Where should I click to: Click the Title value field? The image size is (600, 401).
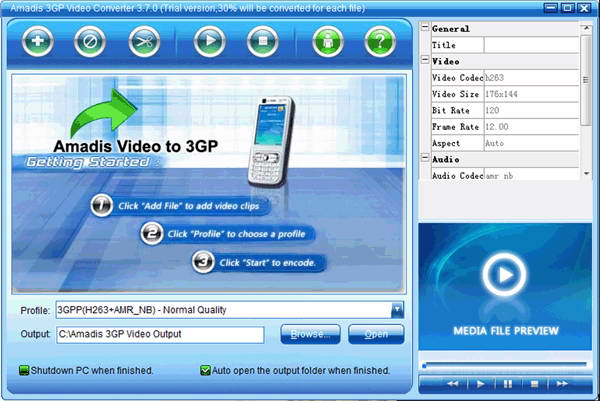pos(531,45)
